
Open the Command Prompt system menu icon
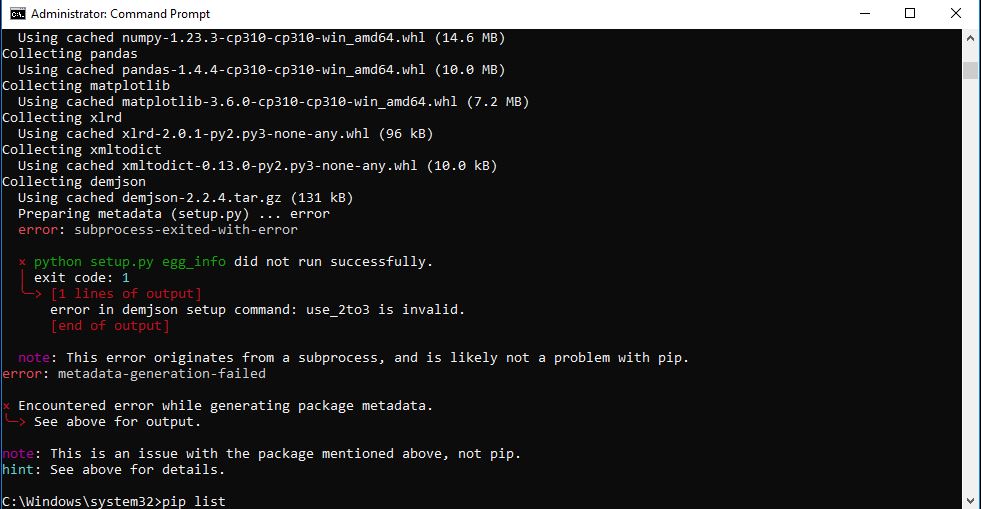coord(18,14)
